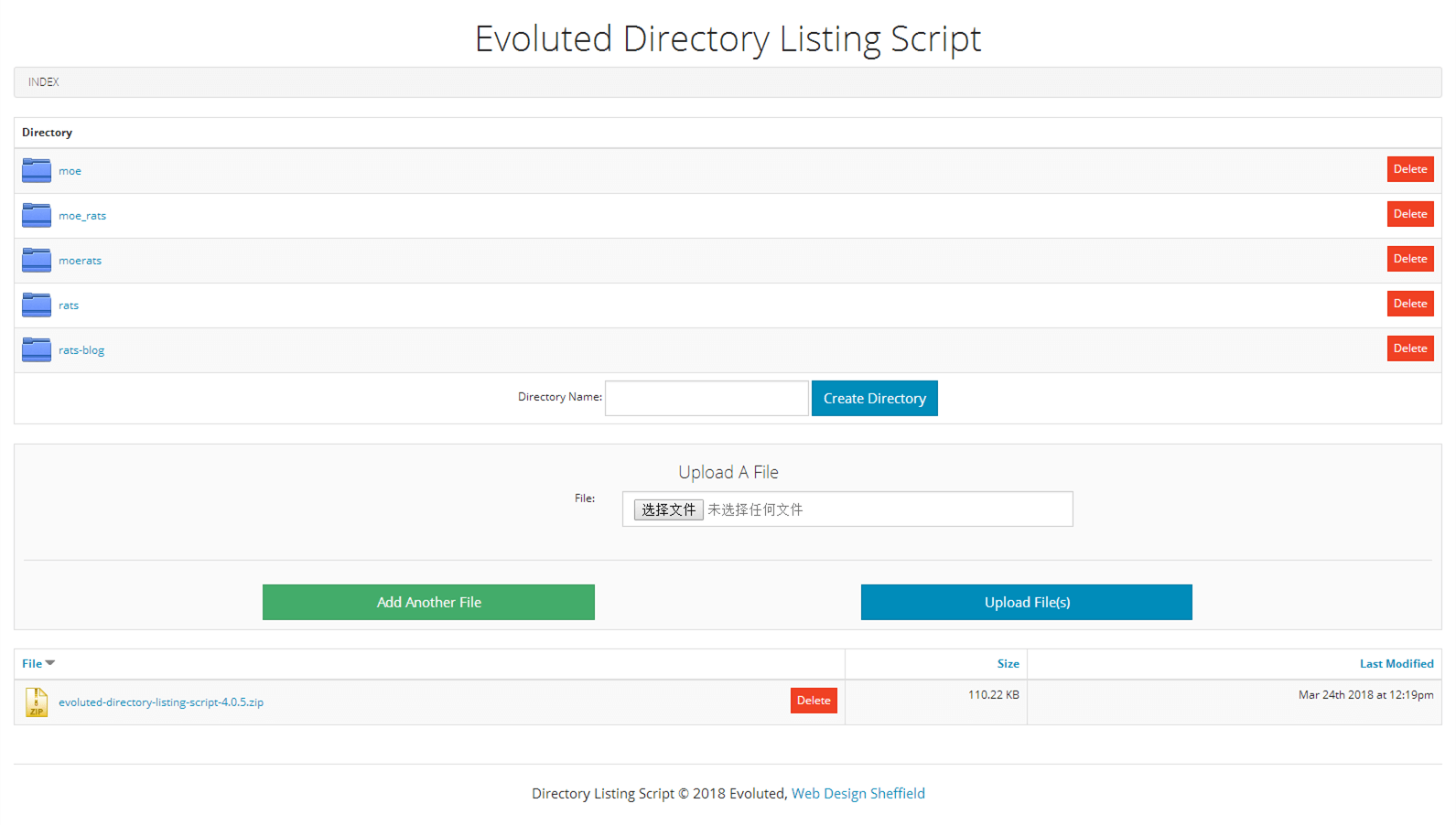Download evoluted-directory-listing-script-4.0.5.zip link

(161, 702)
